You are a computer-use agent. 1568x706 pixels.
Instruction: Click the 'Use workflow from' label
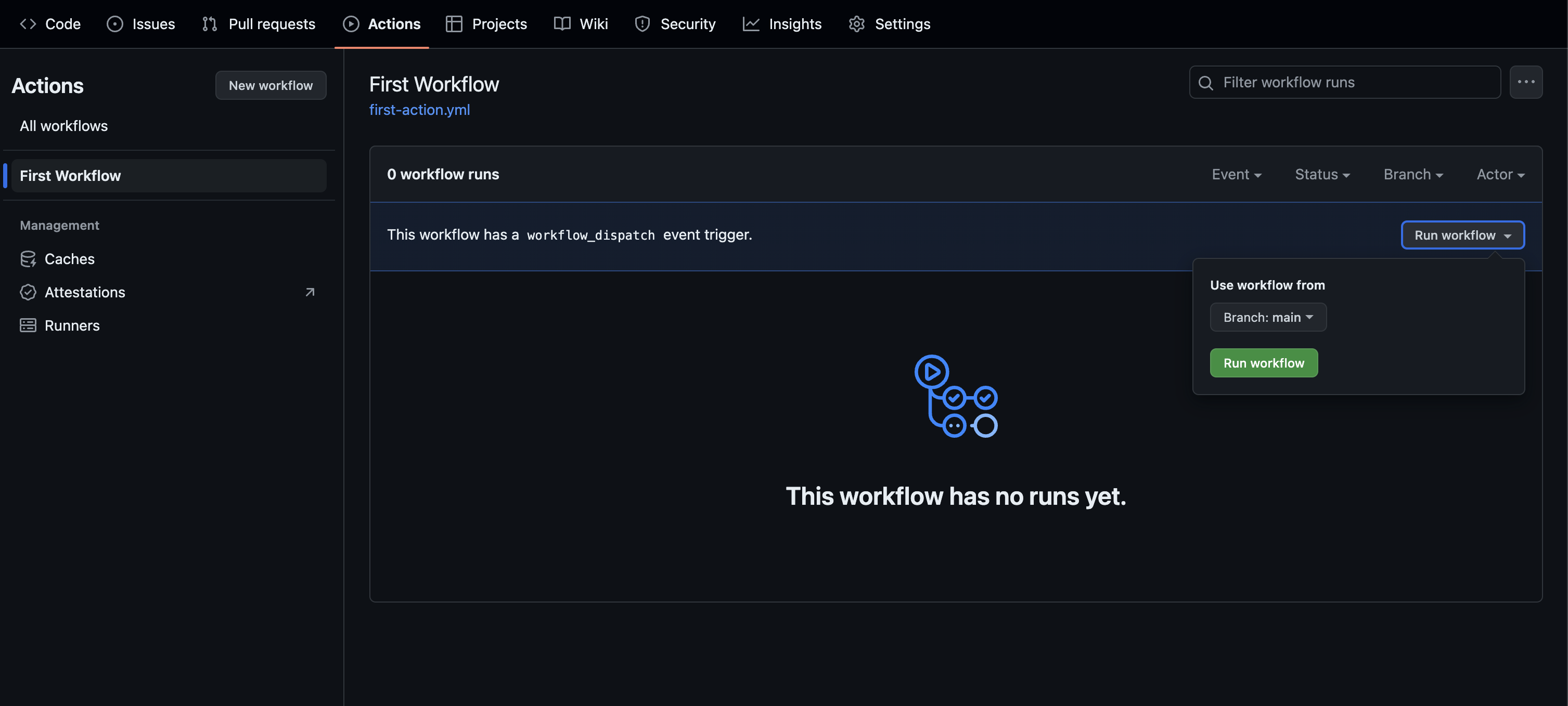[x=1267, y=285]
